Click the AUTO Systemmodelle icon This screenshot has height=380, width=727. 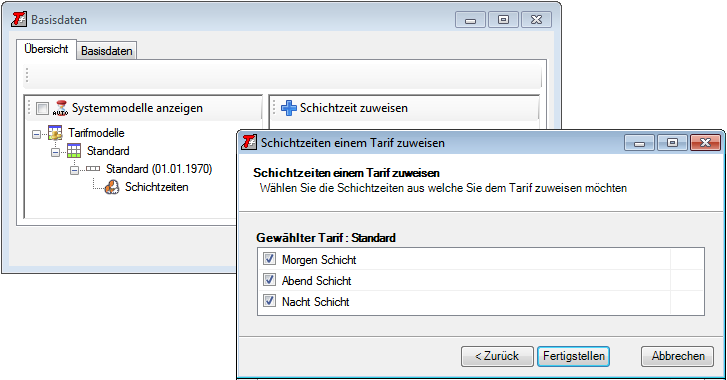coord(60,108)
